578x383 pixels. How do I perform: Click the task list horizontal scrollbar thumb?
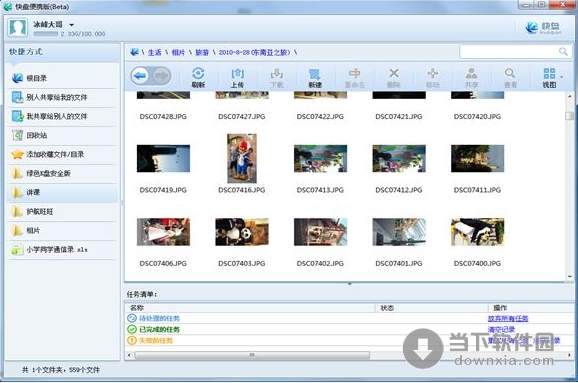[x=252, y=355]
